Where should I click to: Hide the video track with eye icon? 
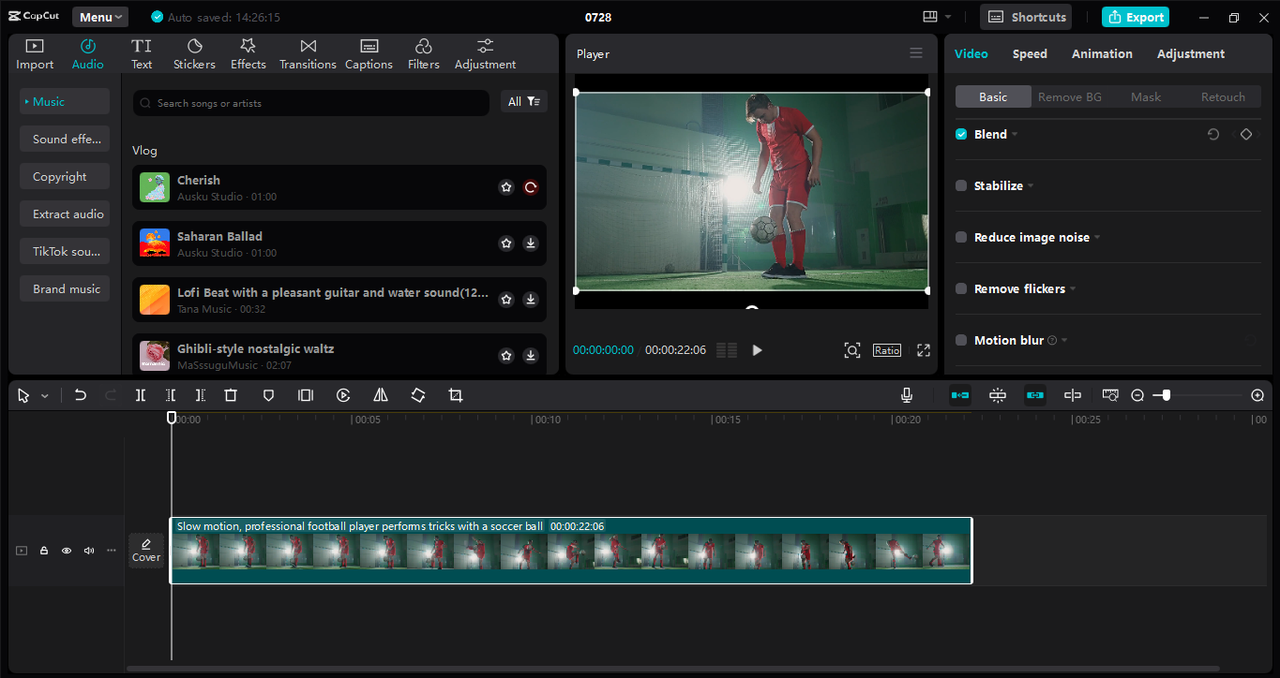coord(67,551)
